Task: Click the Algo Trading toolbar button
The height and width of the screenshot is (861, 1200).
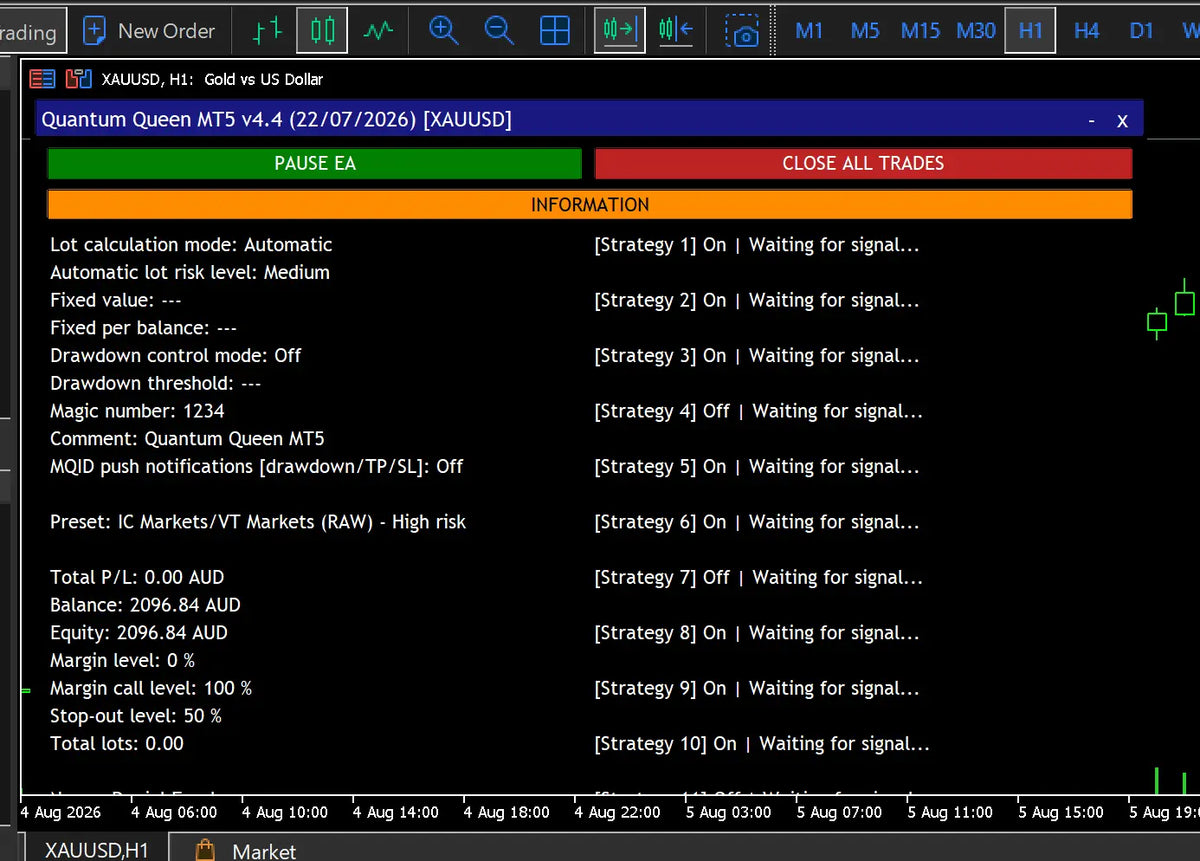Action: pyautogui.click(x=32, y=32)
